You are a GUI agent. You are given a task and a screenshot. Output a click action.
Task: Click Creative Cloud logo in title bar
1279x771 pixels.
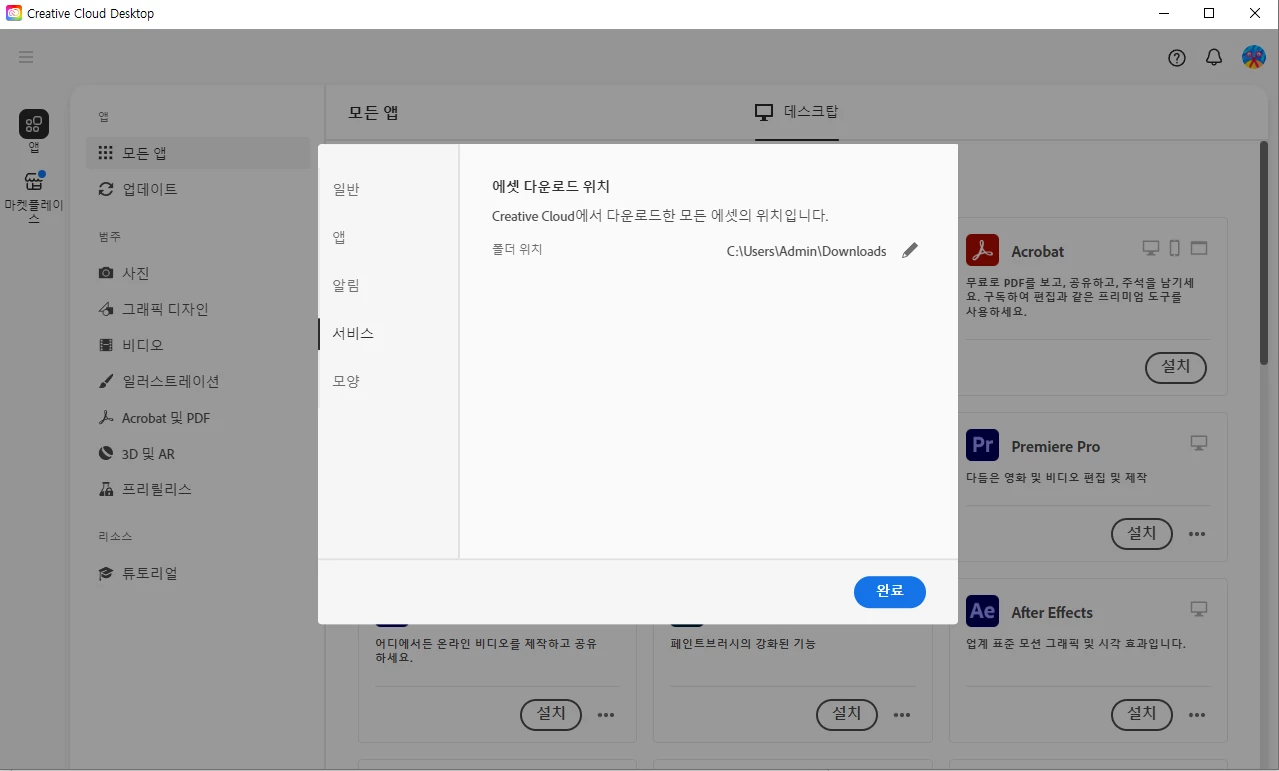(14, 14)
